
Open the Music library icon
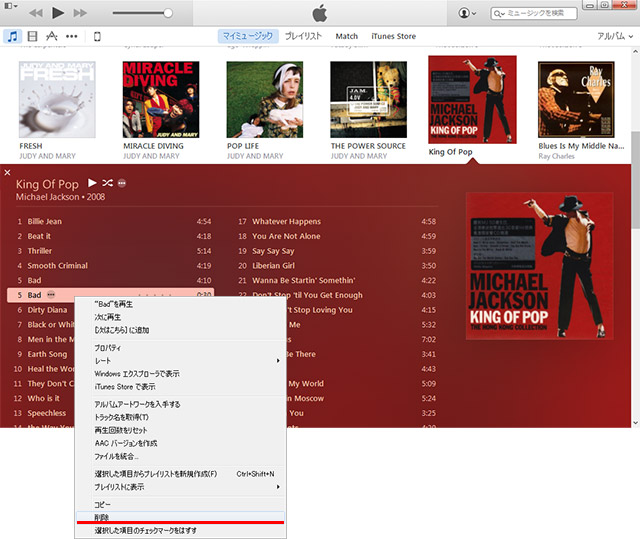pos(11,36)
